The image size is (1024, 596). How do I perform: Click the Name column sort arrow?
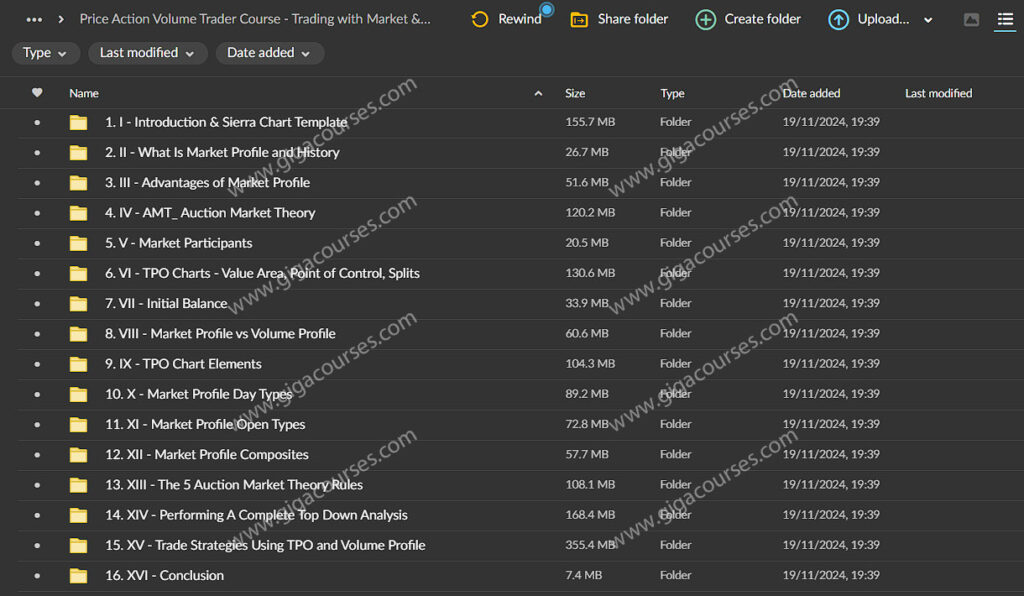click(538, 93)
